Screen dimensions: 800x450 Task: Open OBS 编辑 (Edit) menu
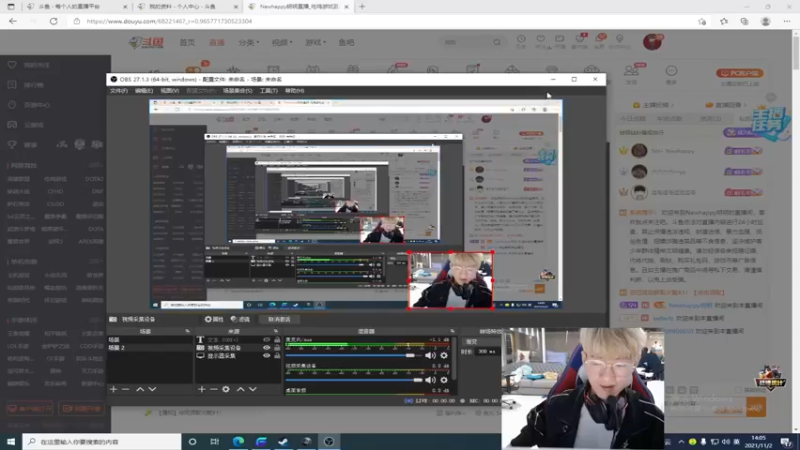[144, 91]
